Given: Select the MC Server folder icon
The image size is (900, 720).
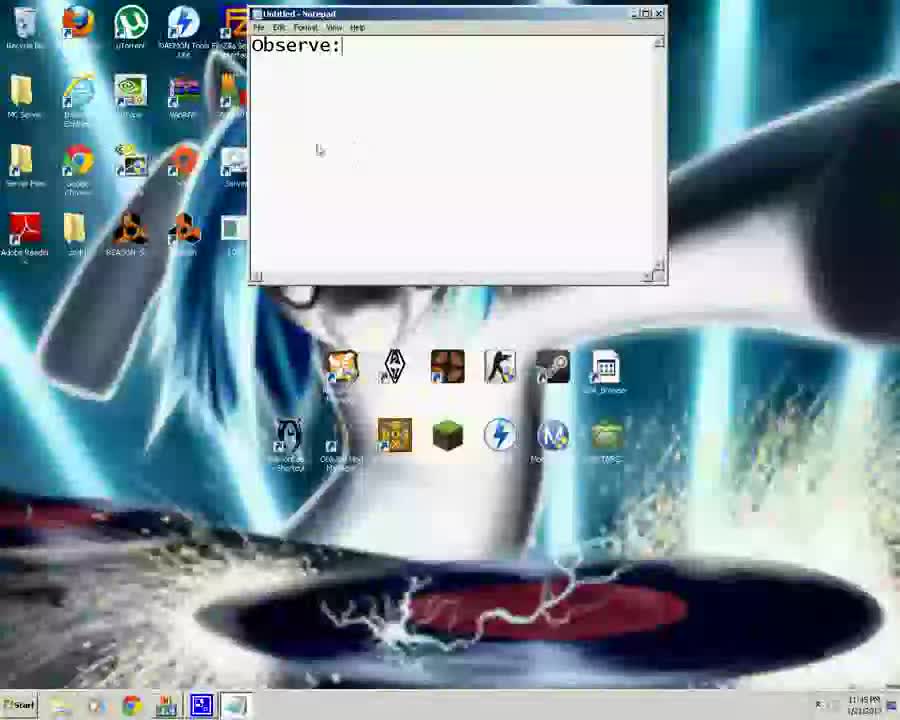Looking at the screenshot, I should click(x=23, y=93).
